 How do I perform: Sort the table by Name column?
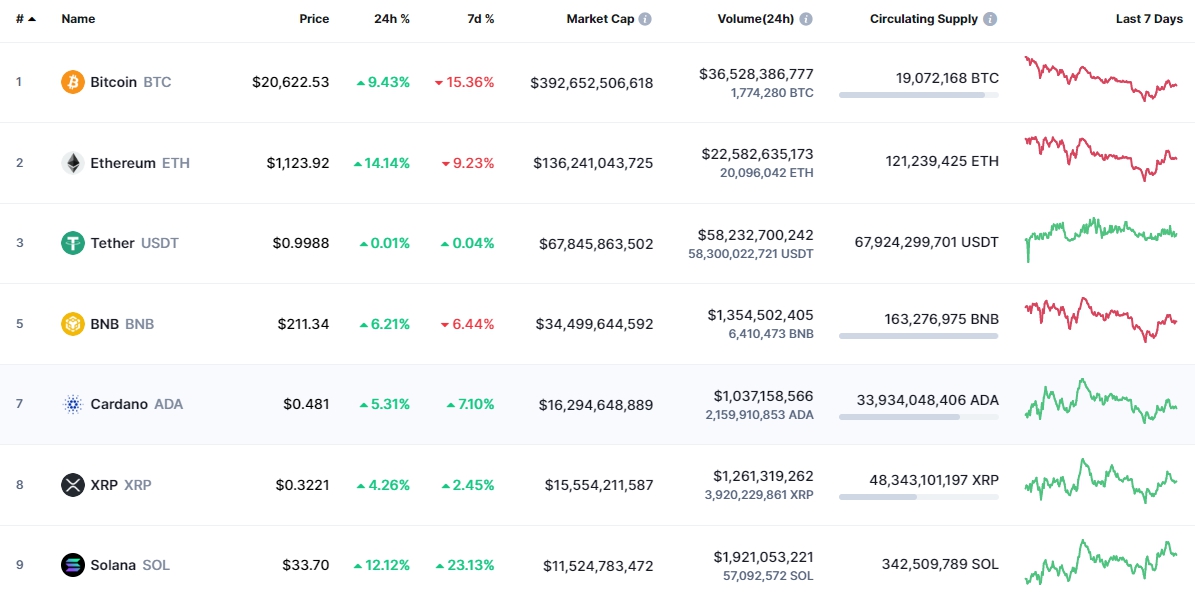coord(78,19)
